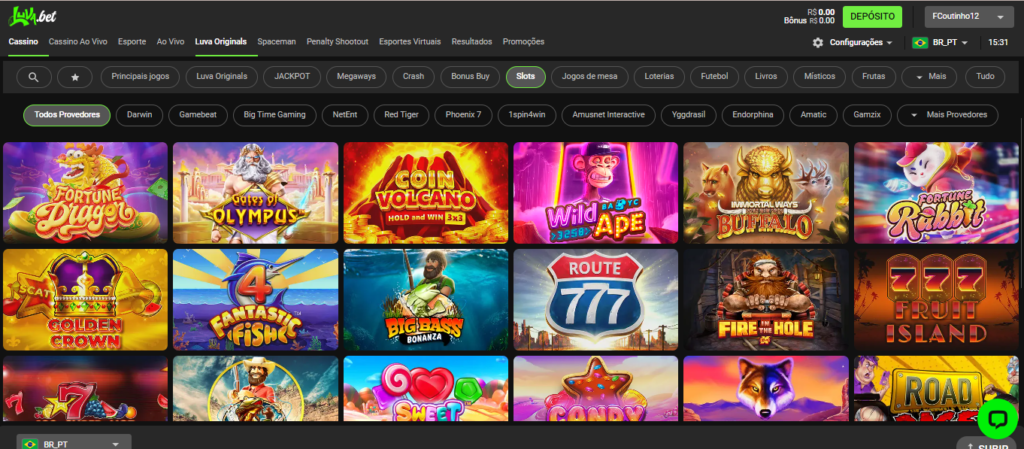
Task: Filter by NetEnt provider
Action: [345, 115]
